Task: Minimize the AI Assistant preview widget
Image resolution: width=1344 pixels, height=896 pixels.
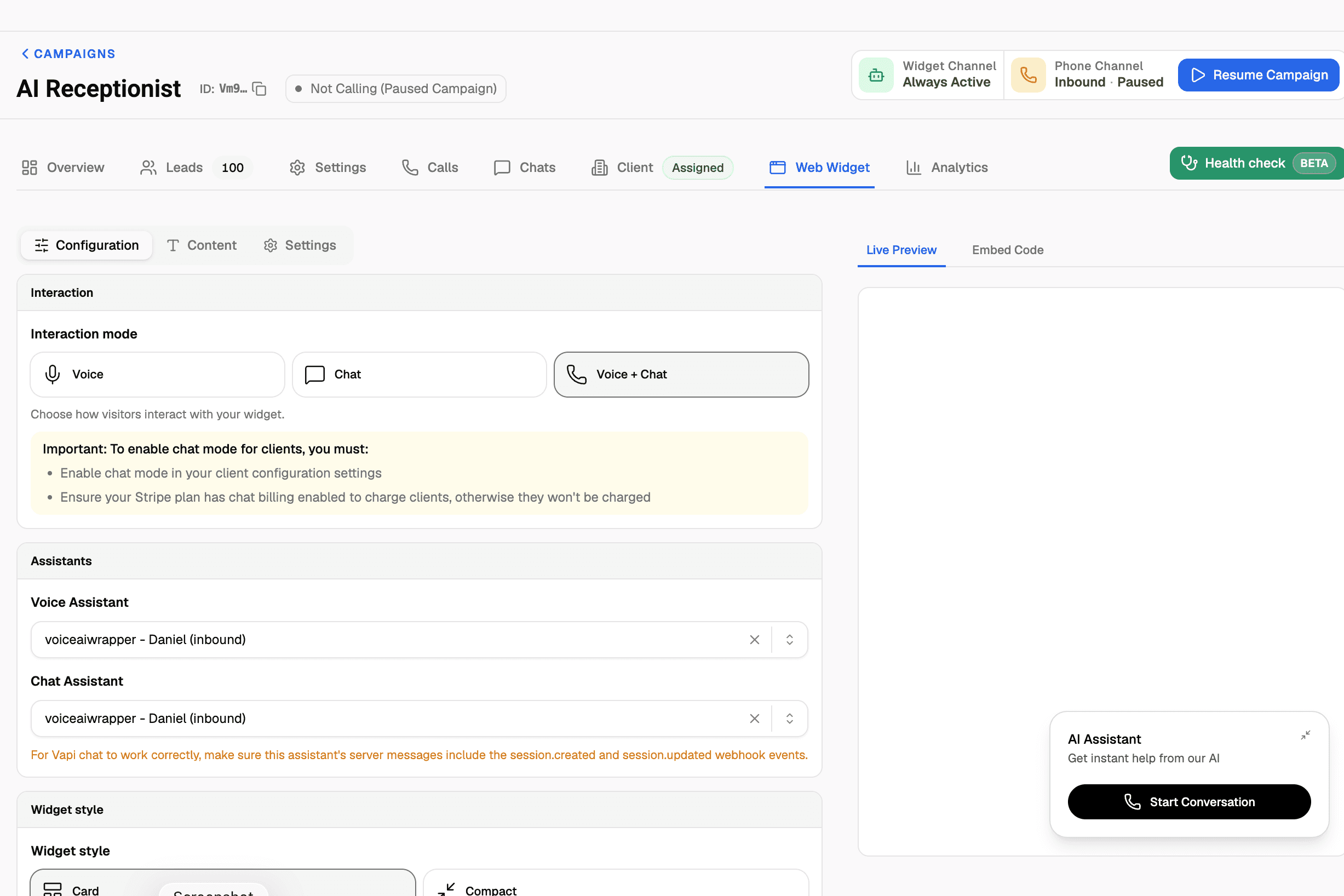Action: (x=1305, y=735)
